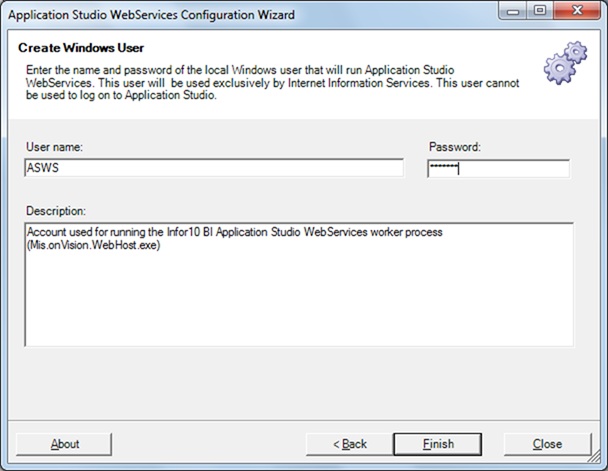The image size is (608, 471).
Task: Go back to the previous wizard step
Action: coord(349,443)
